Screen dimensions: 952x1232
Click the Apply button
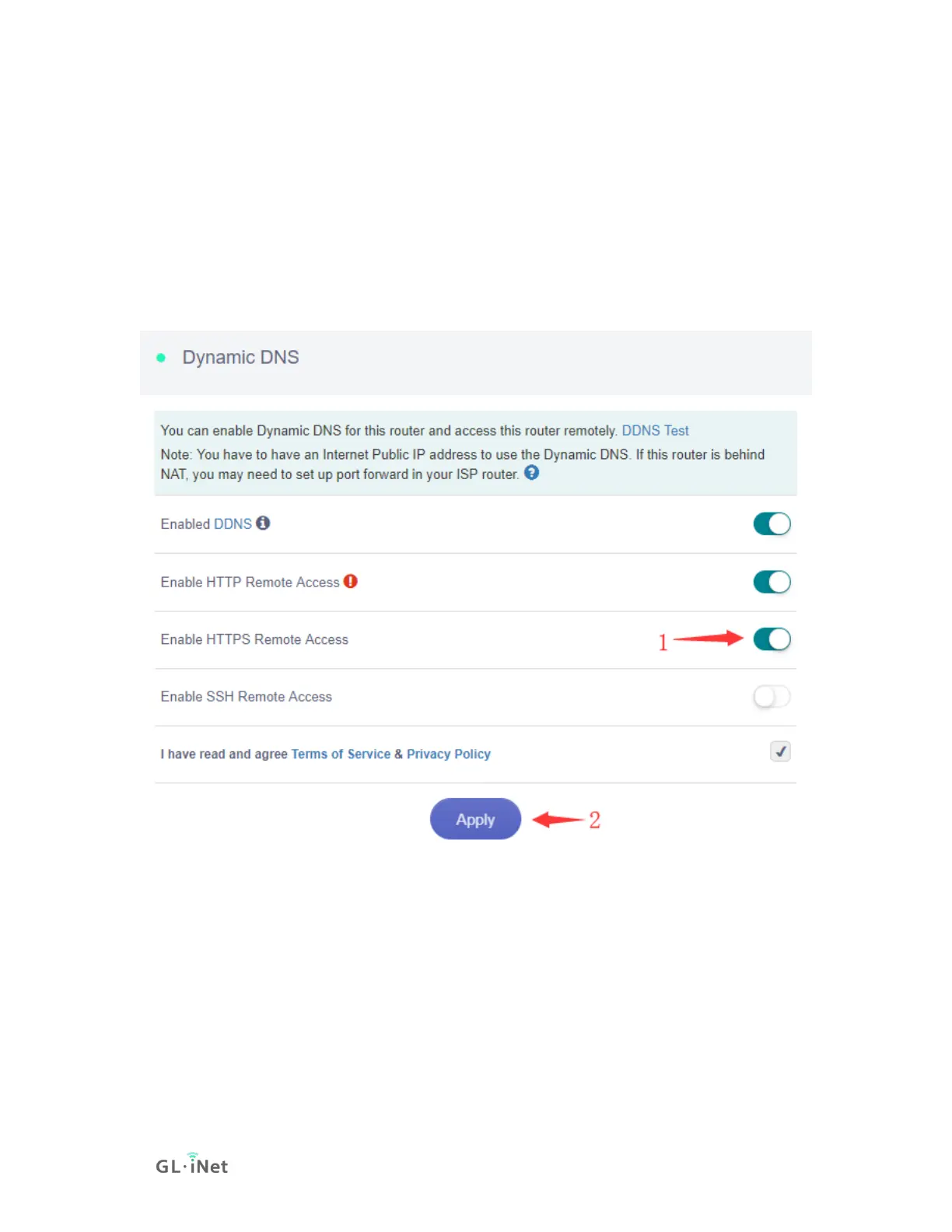point(475,819)
